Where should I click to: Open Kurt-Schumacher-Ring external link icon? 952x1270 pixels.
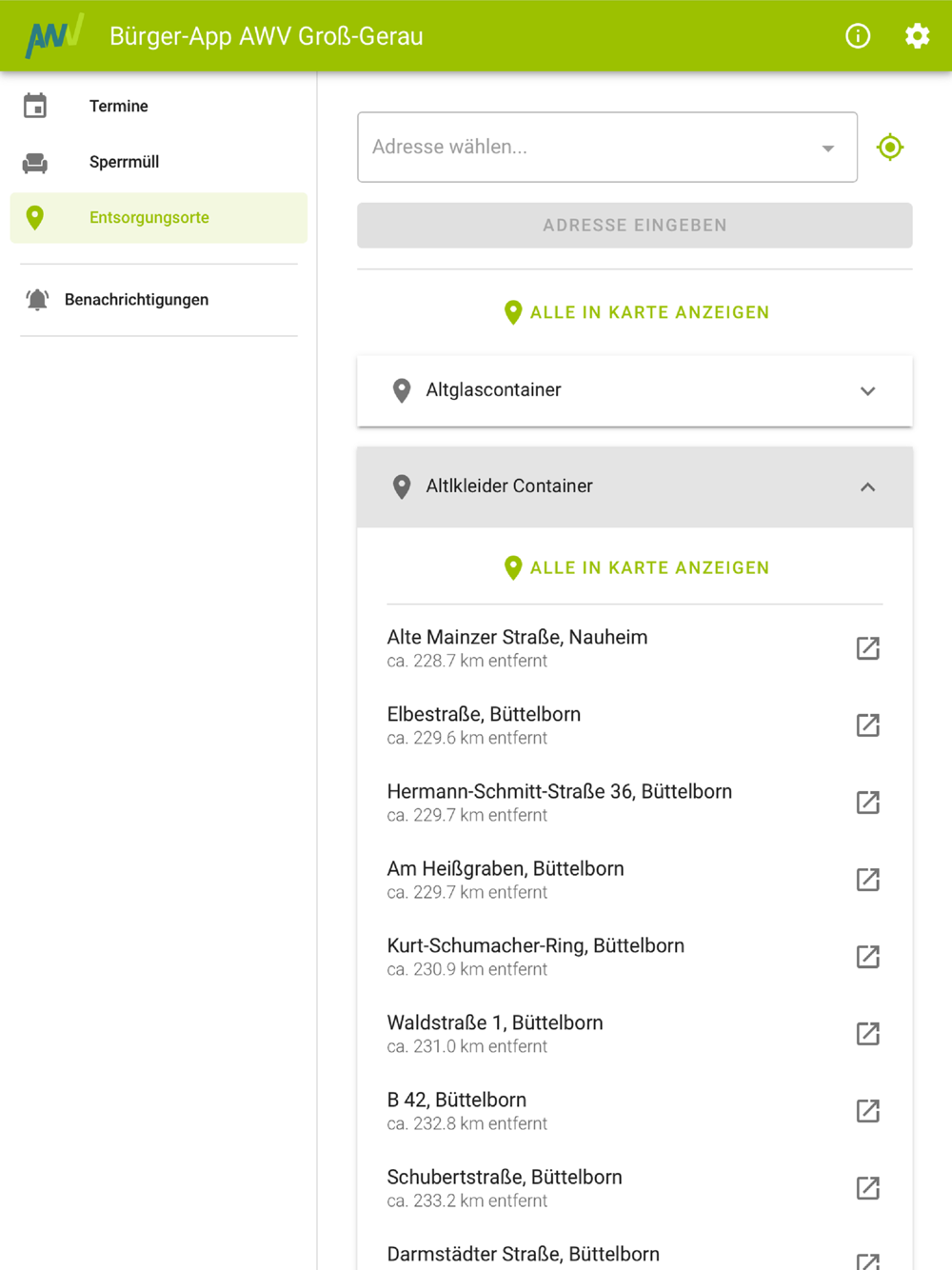[867, 957]
